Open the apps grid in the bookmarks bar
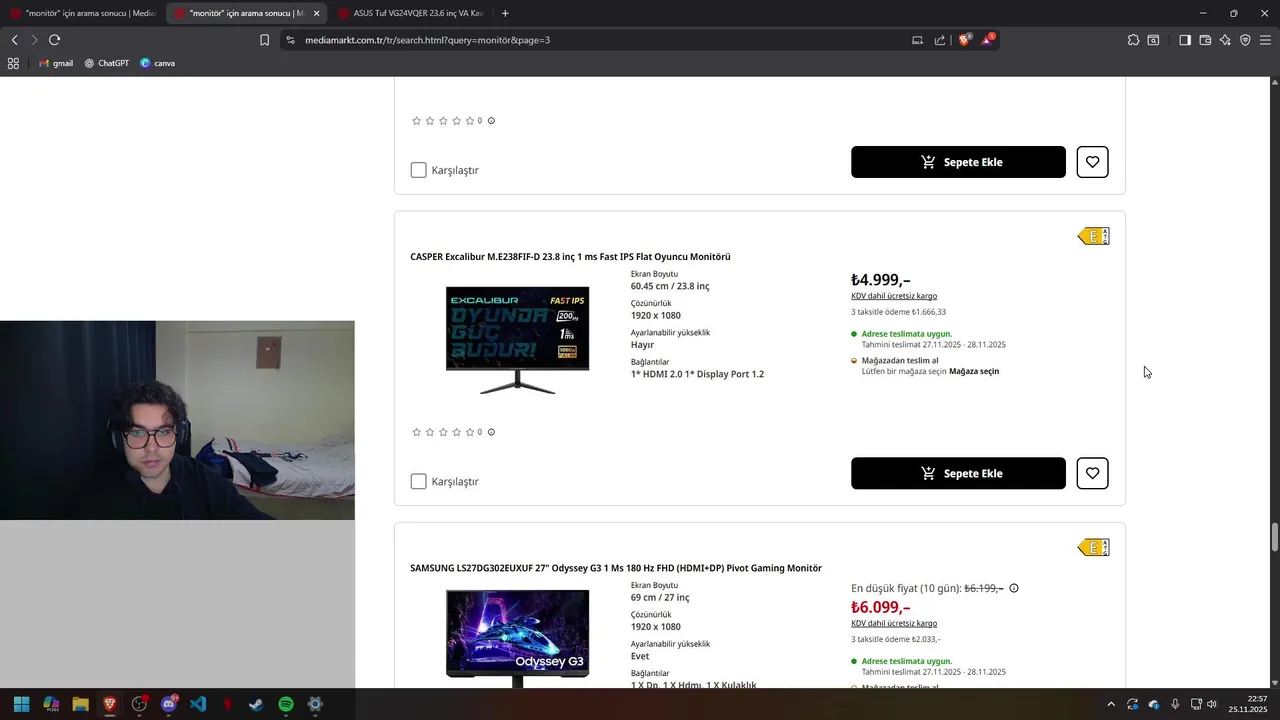Image resolution: width=1280 pixels, height=720 pixels. tap(13, 63)
